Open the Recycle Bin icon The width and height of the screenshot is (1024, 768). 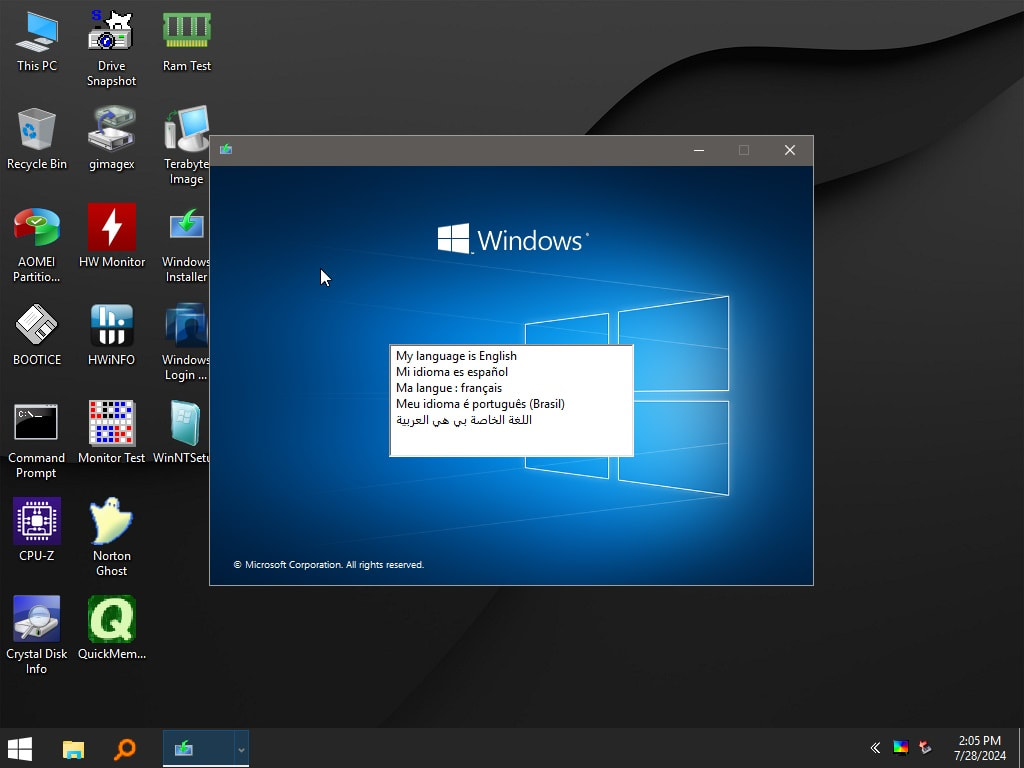click(37, 139)
